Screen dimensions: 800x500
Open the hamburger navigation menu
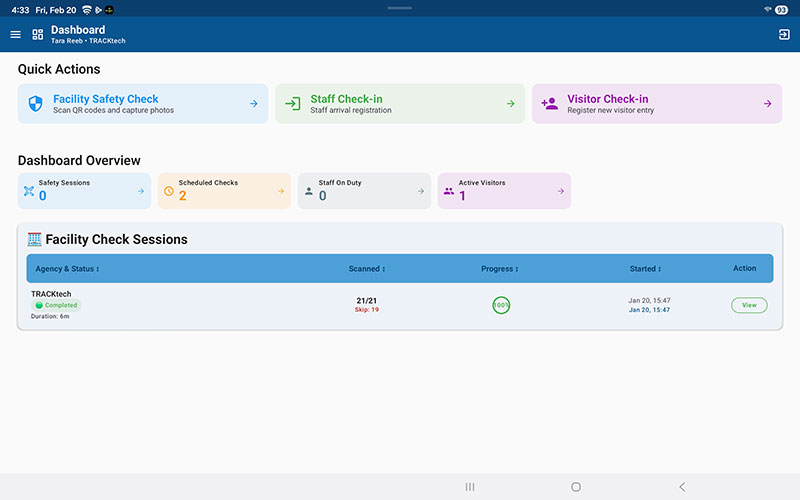pos(15,34)
